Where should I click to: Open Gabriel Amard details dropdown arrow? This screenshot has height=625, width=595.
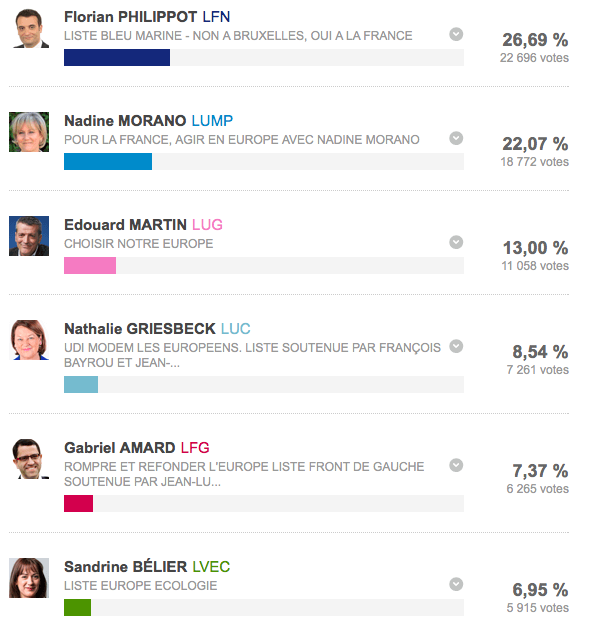pyautogui.click(x=456, y=465)
